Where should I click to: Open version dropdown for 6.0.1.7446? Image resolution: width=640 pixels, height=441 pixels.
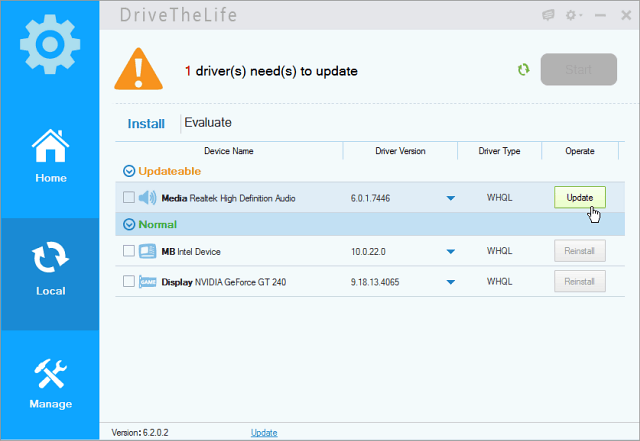point(451,198)
